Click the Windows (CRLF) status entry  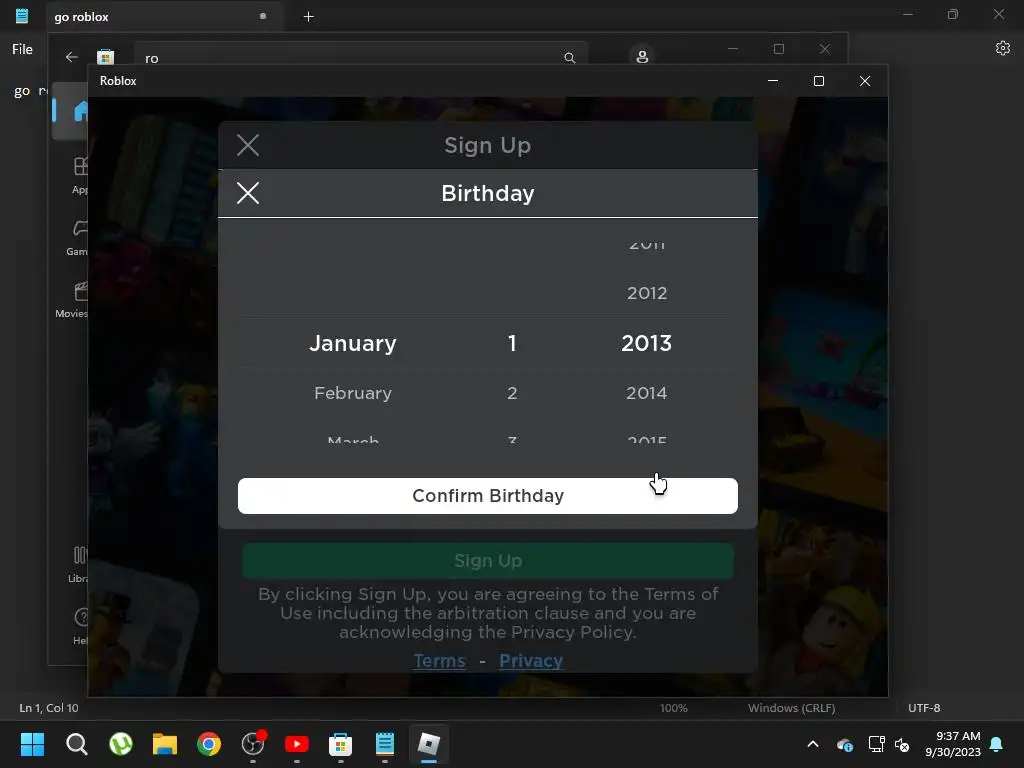pos(792,708)
